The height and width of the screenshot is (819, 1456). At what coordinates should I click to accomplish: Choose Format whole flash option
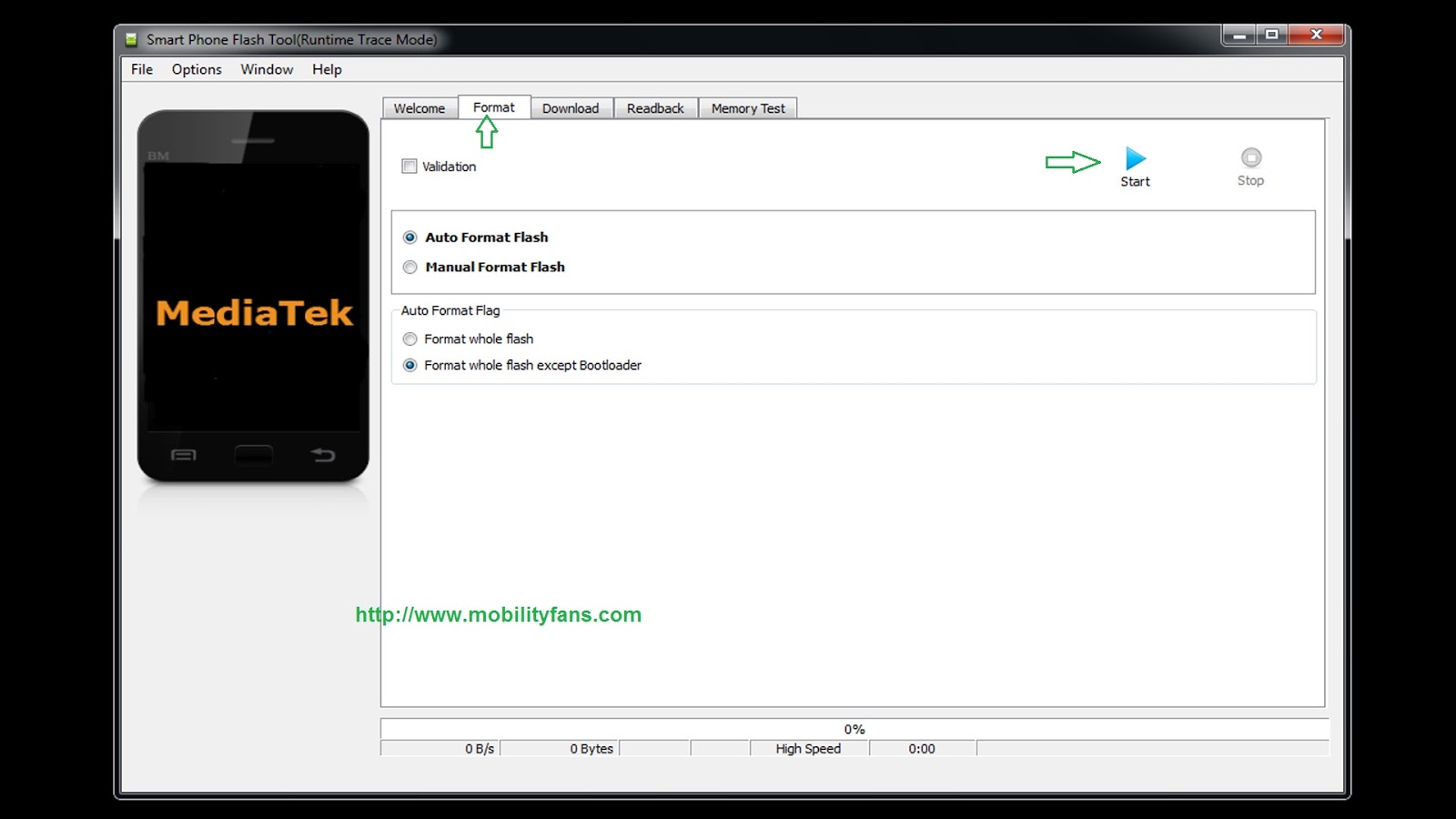(409, 339)
